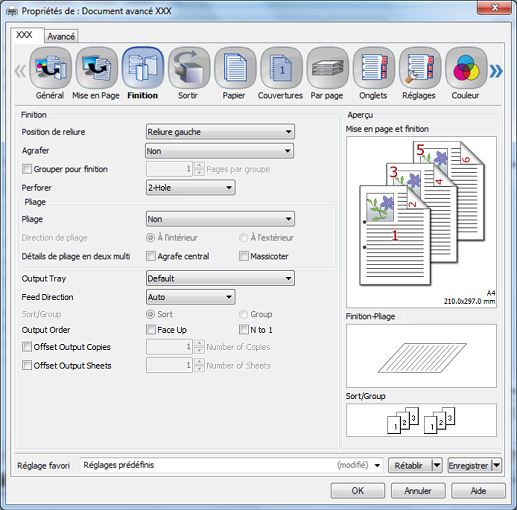This screenshot has height=510, width=517.
Task: Enable Grouper pour finition checkbox
Action: point(27,169)
